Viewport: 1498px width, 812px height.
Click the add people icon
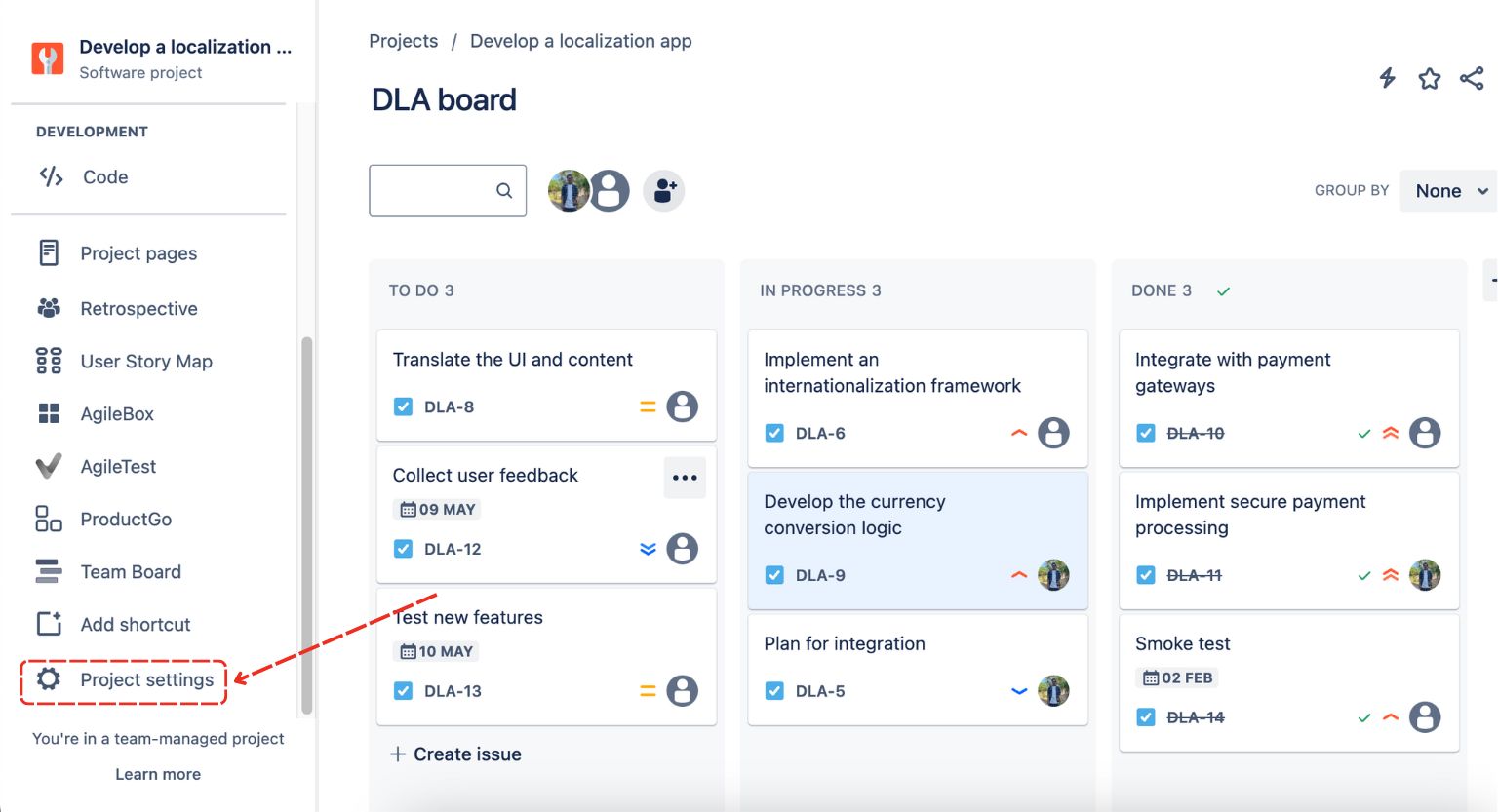point(664,191)
